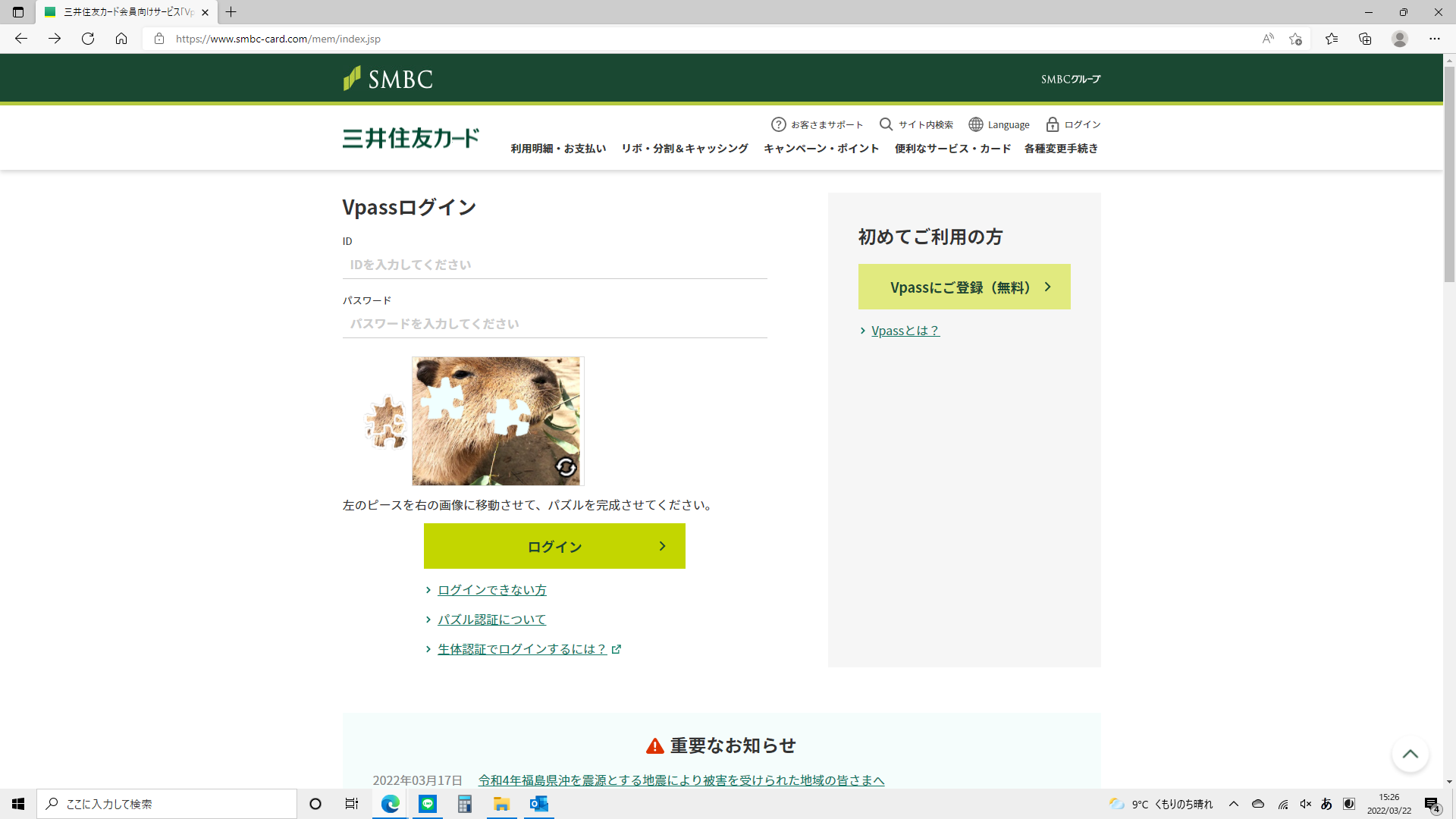
Task: Click the browser home icon
Action: coord(121,39)
